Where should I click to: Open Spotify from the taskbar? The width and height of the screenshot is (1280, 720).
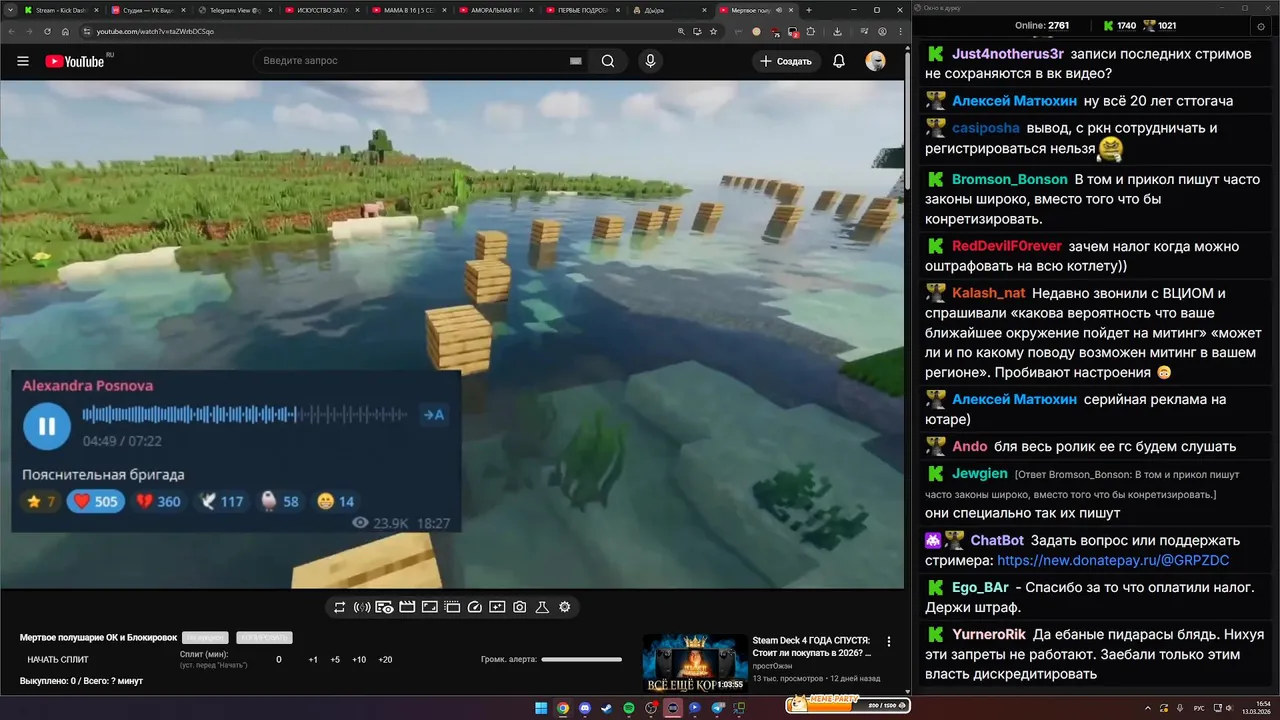(629, 708)
